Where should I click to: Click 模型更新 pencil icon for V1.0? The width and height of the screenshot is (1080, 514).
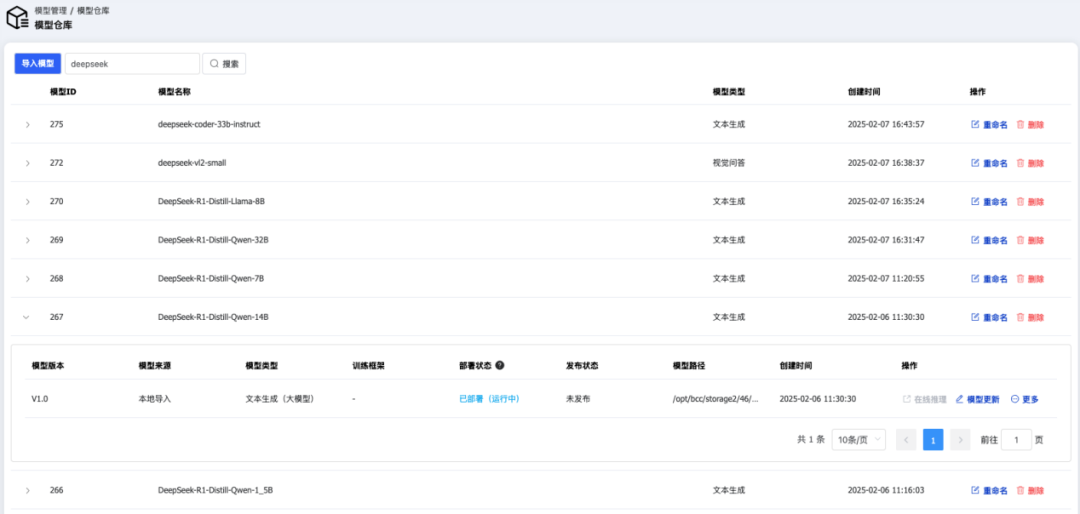click(x=960, y=399)
